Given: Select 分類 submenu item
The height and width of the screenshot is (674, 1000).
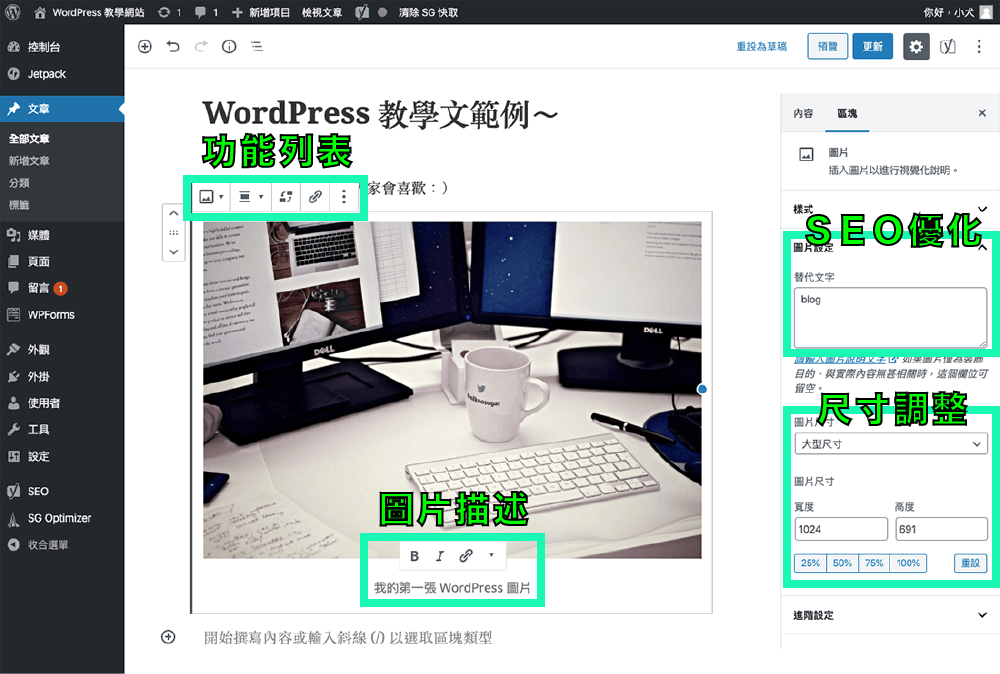Looking at the screenshot, I should [x=19, y=183].
